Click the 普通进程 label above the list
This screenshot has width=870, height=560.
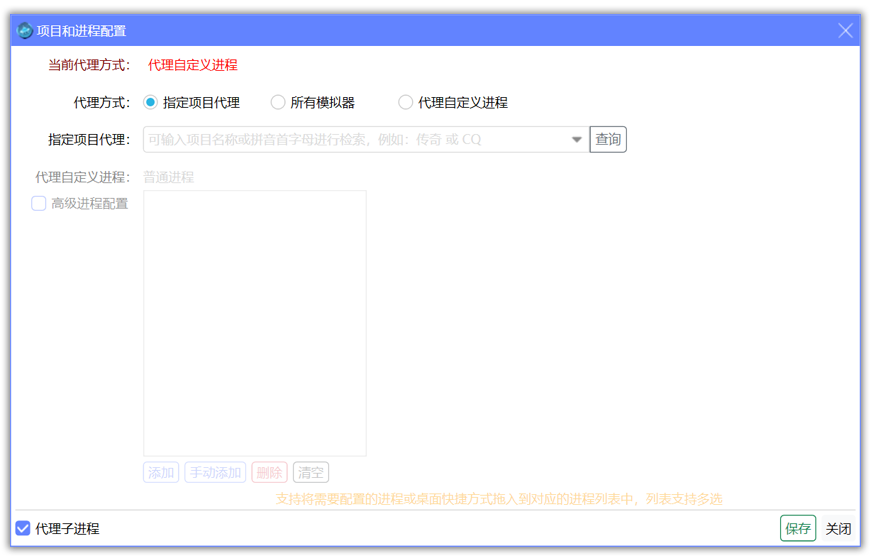[x=169, y=177]
